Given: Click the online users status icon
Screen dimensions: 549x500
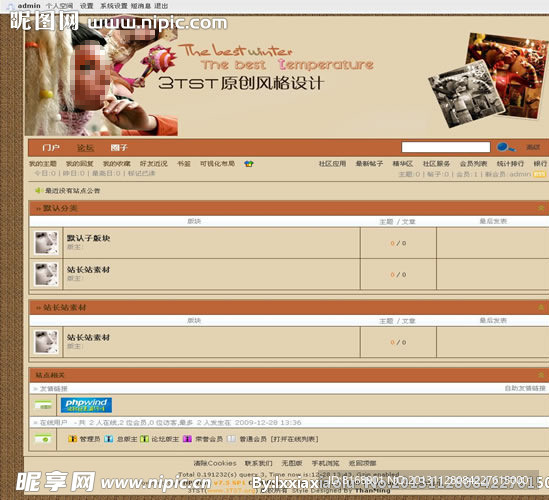Looking at the screenshot, I should click(43, 439).
